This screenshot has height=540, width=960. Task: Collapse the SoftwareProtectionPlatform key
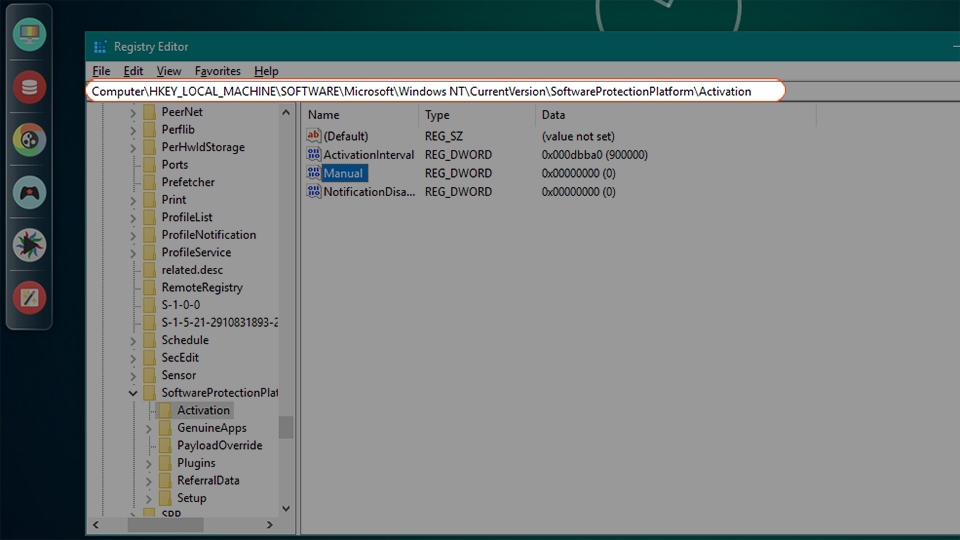pyautogui.click(x=133, y=393)
